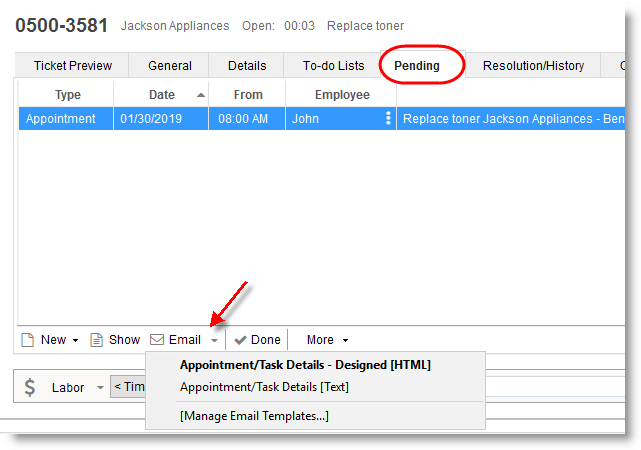
Task: Click the Labor dollar sign icon
Action: [x=30, y=387]
